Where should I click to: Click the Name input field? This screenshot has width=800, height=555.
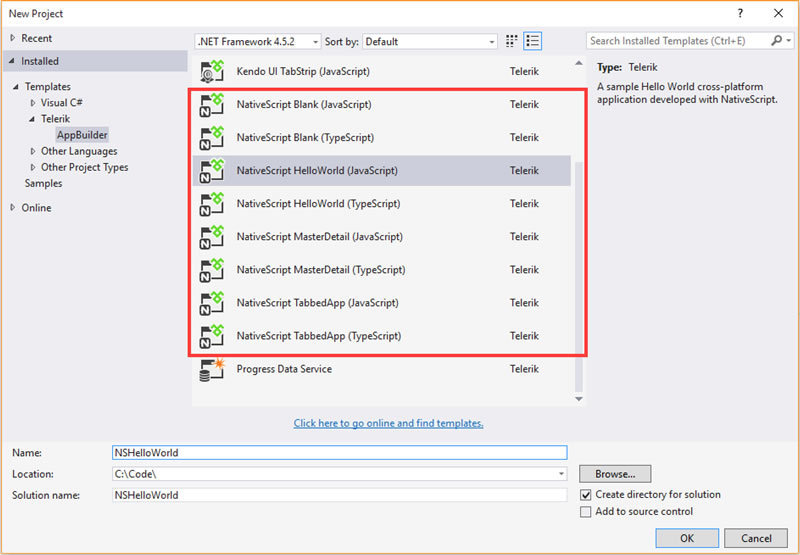pos(339,452)
